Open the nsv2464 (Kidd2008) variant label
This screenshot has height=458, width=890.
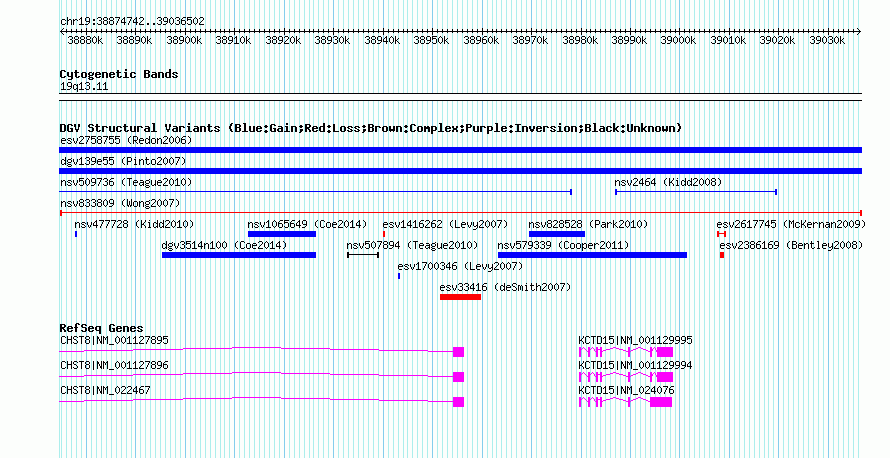point(668,182)
